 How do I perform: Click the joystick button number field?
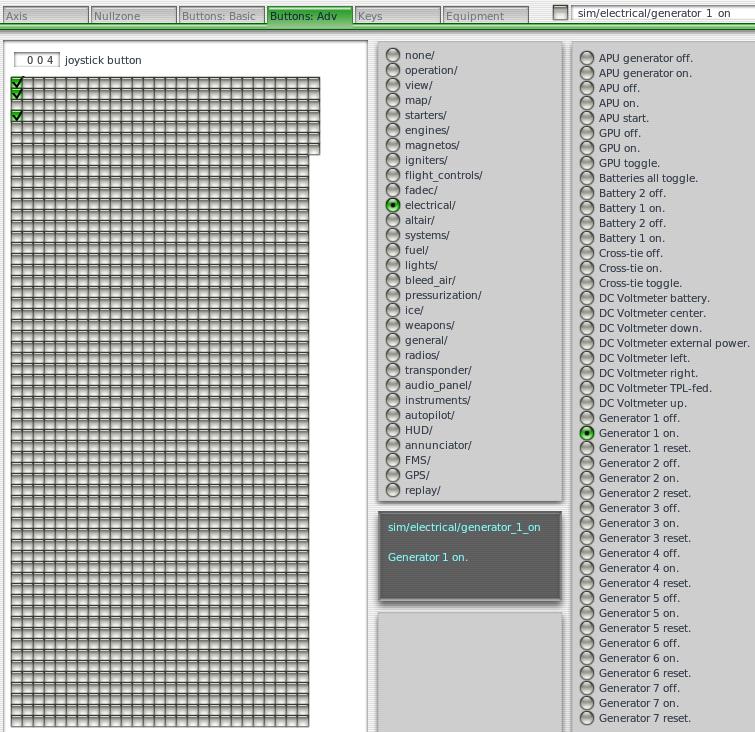tap(37, 60)
